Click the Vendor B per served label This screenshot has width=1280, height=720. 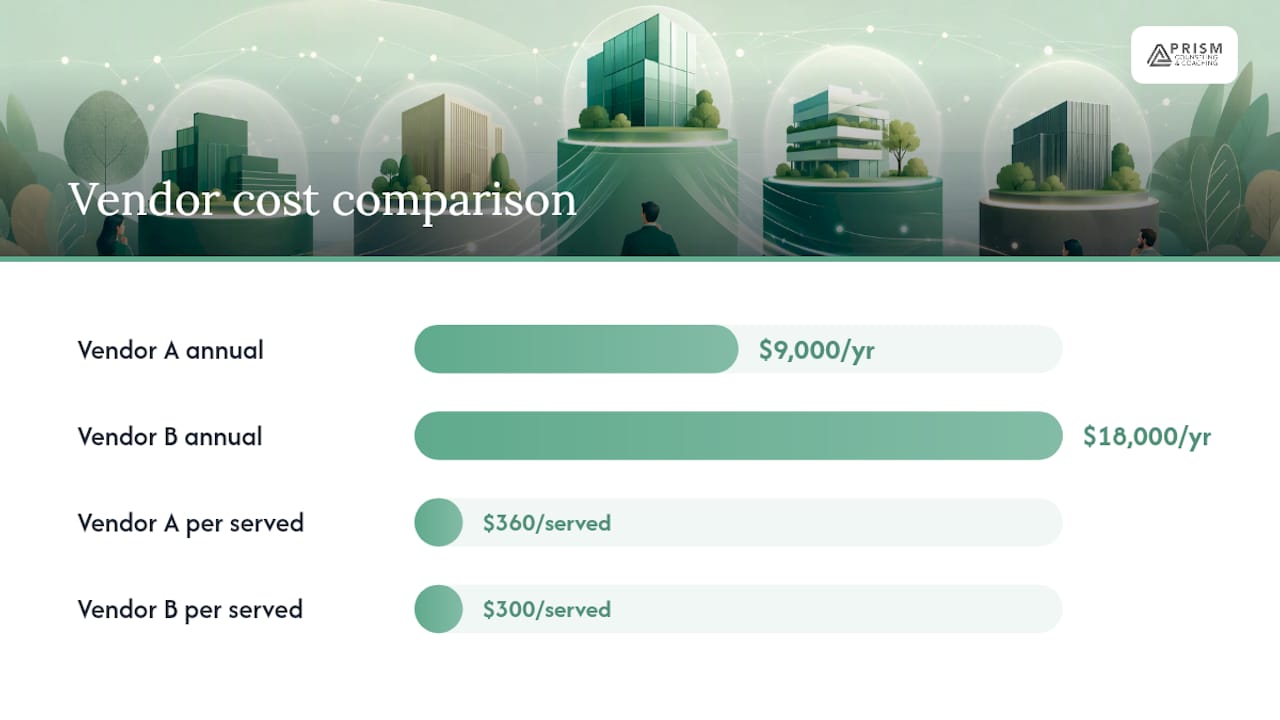pyautogui.click(x=190, y=609)
